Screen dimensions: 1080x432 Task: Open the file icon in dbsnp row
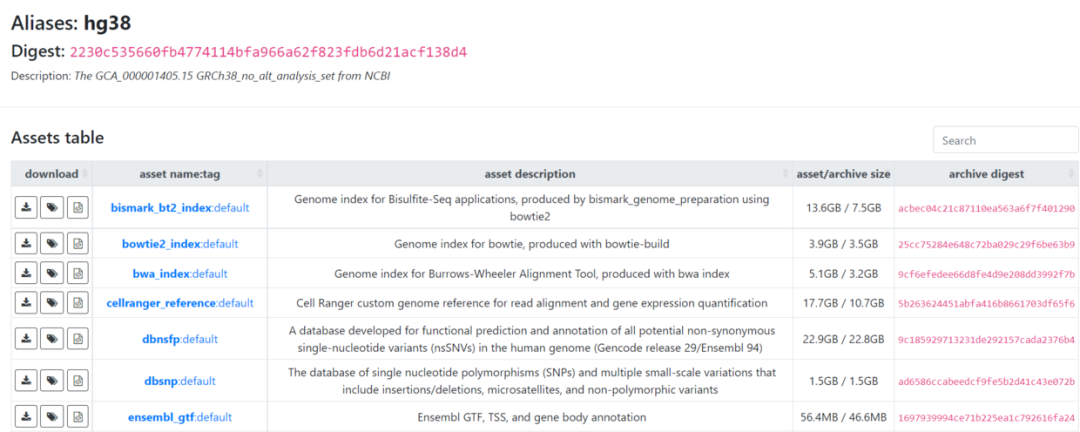(x=78, y=381)
